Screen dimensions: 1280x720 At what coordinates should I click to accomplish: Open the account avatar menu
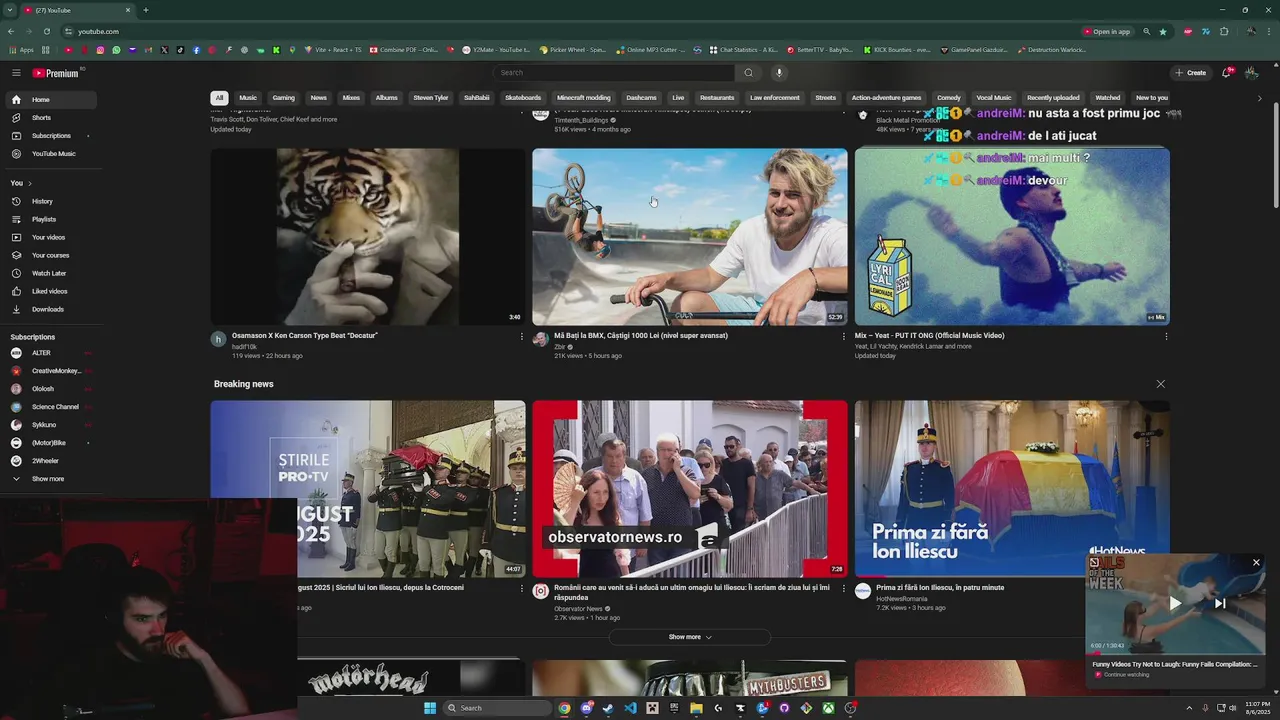tap(1251, 73)
